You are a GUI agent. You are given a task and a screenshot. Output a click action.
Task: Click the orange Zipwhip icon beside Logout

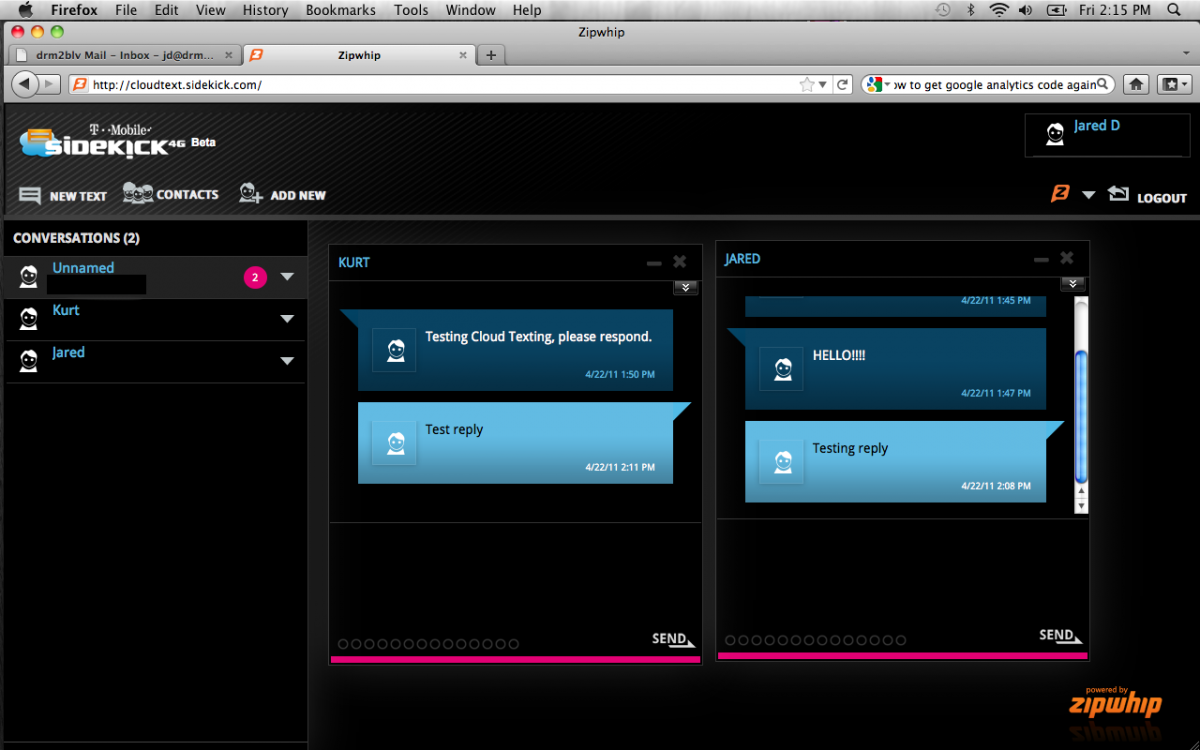(x=1060, y=194)
